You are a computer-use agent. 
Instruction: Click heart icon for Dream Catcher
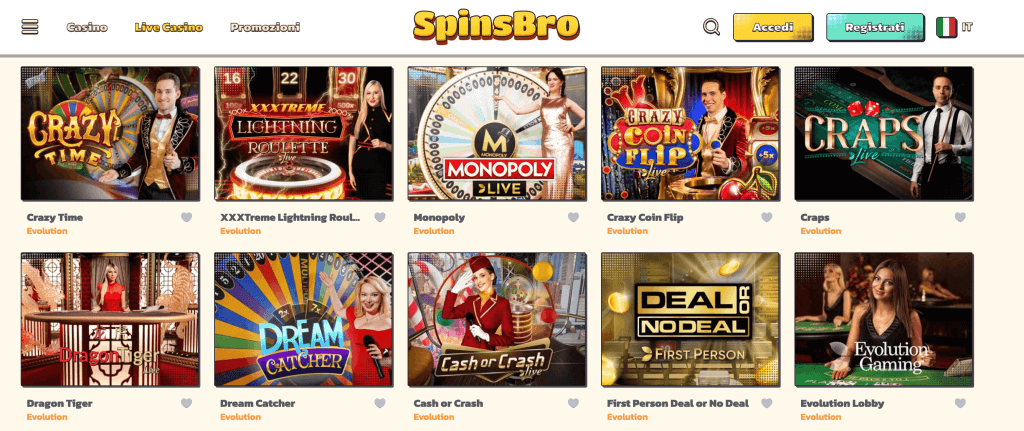(380, 404)
